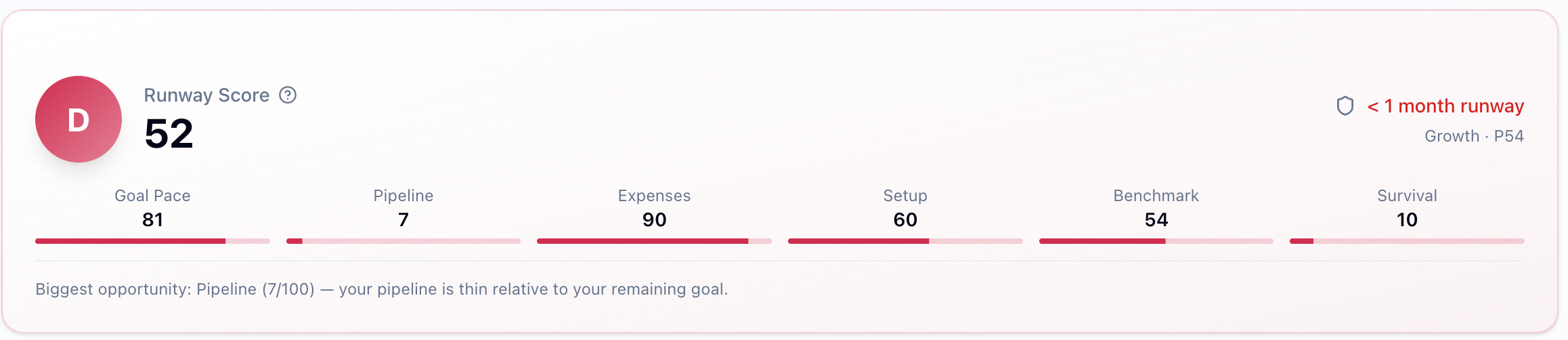Click the Runway Score help question-mark icon
The height and width of the screenshot is (340, 1568).
288,95
